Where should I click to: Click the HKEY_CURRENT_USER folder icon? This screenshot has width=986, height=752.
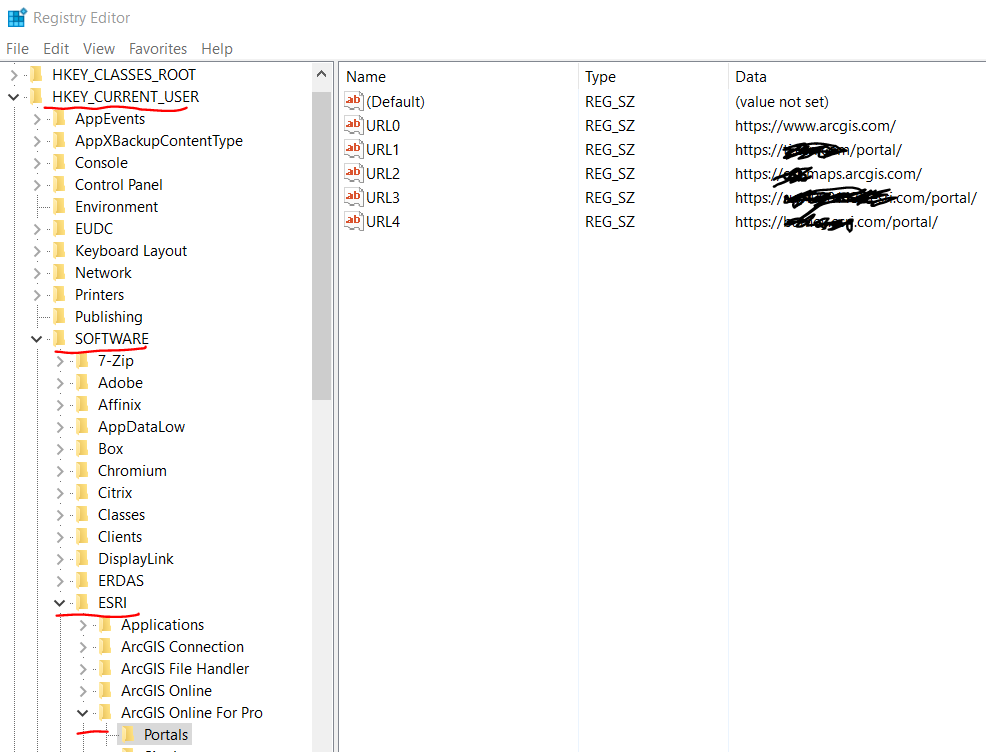[x=36, y=97]
